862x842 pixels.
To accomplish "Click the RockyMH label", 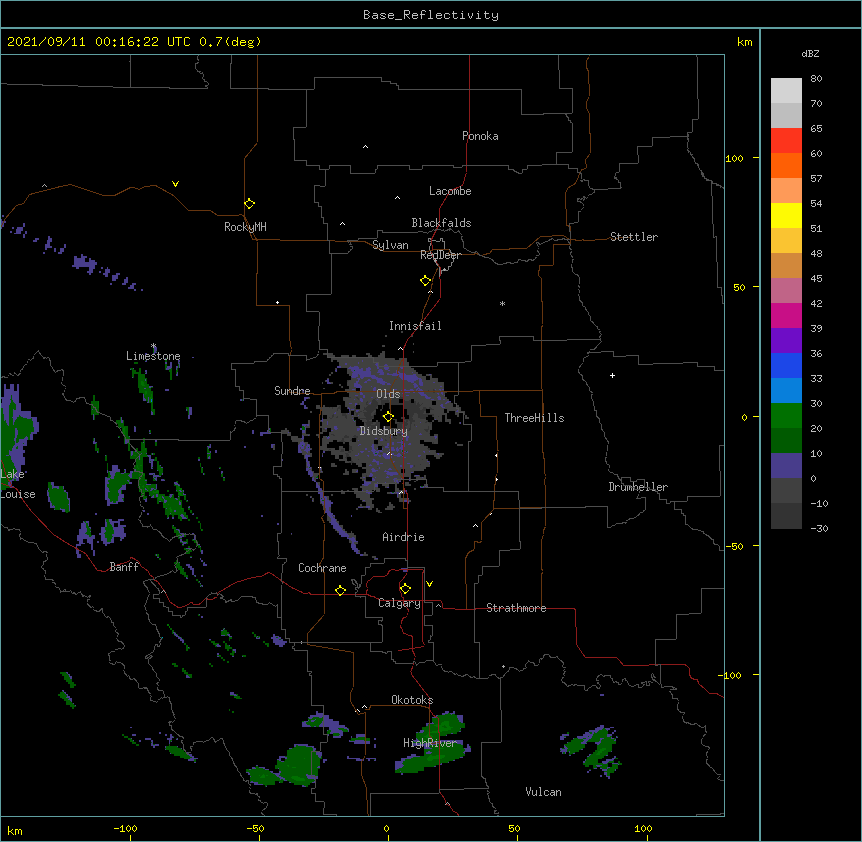I will pyautogui.click(x=245, y=227).
